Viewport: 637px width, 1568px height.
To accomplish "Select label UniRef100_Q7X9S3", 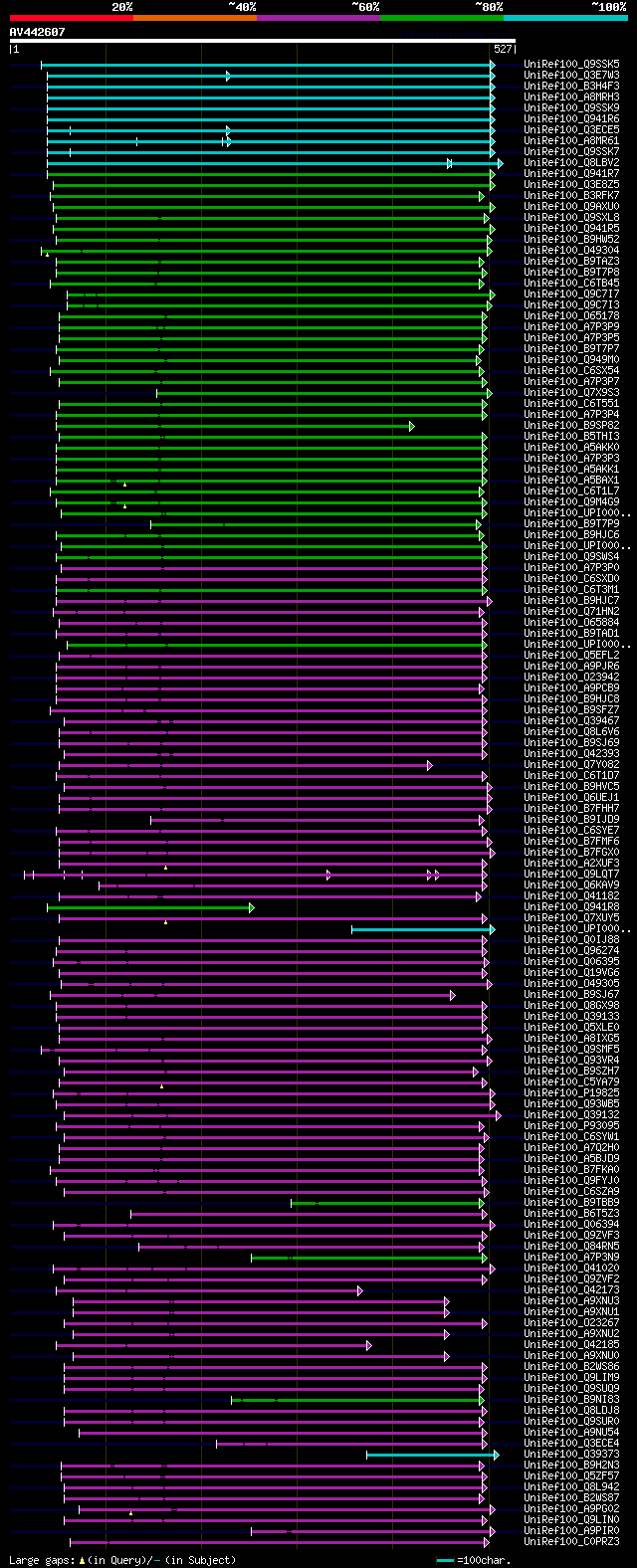I will (572, 392).
